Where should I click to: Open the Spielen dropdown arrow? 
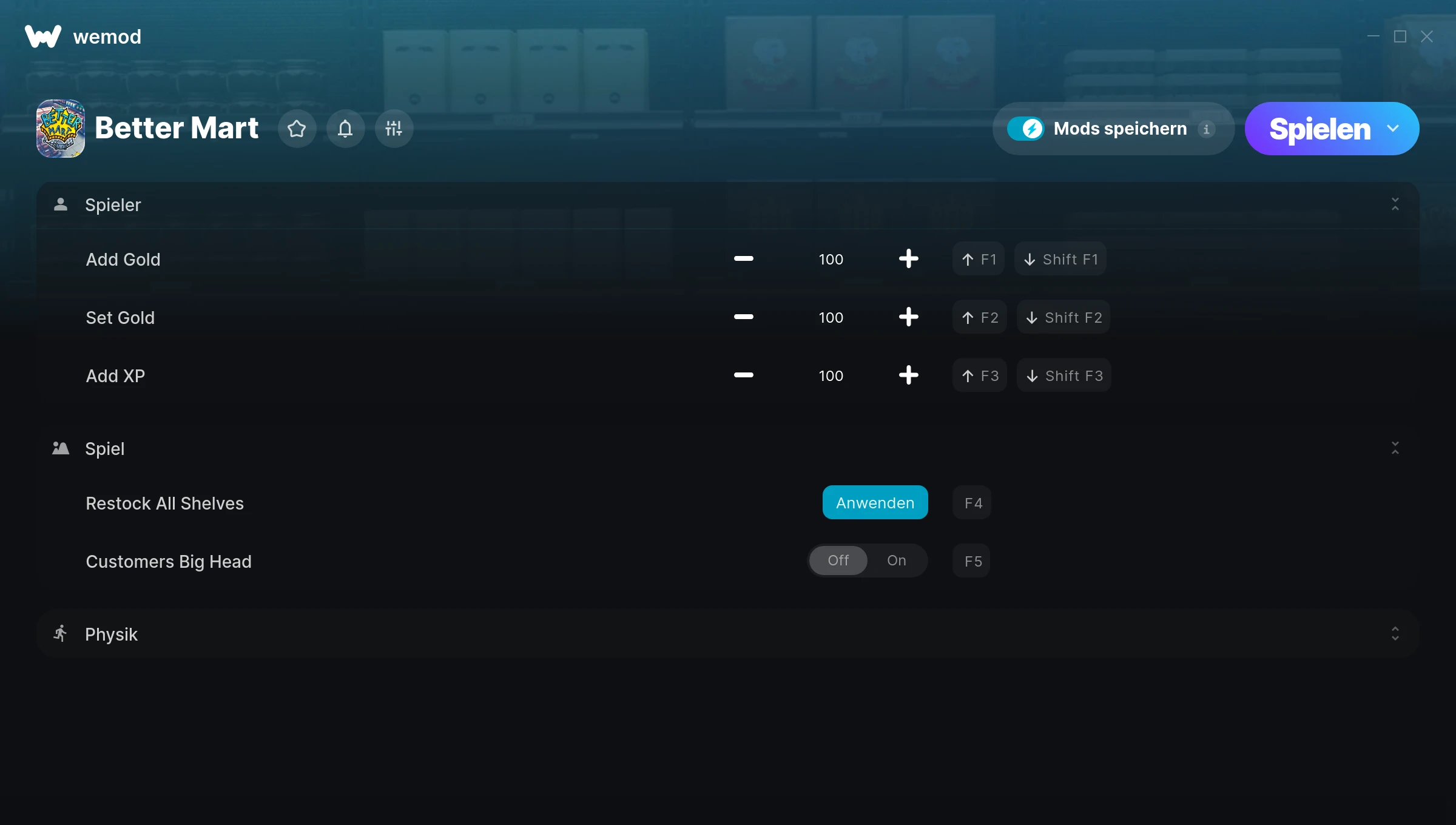click(1393, 129)
